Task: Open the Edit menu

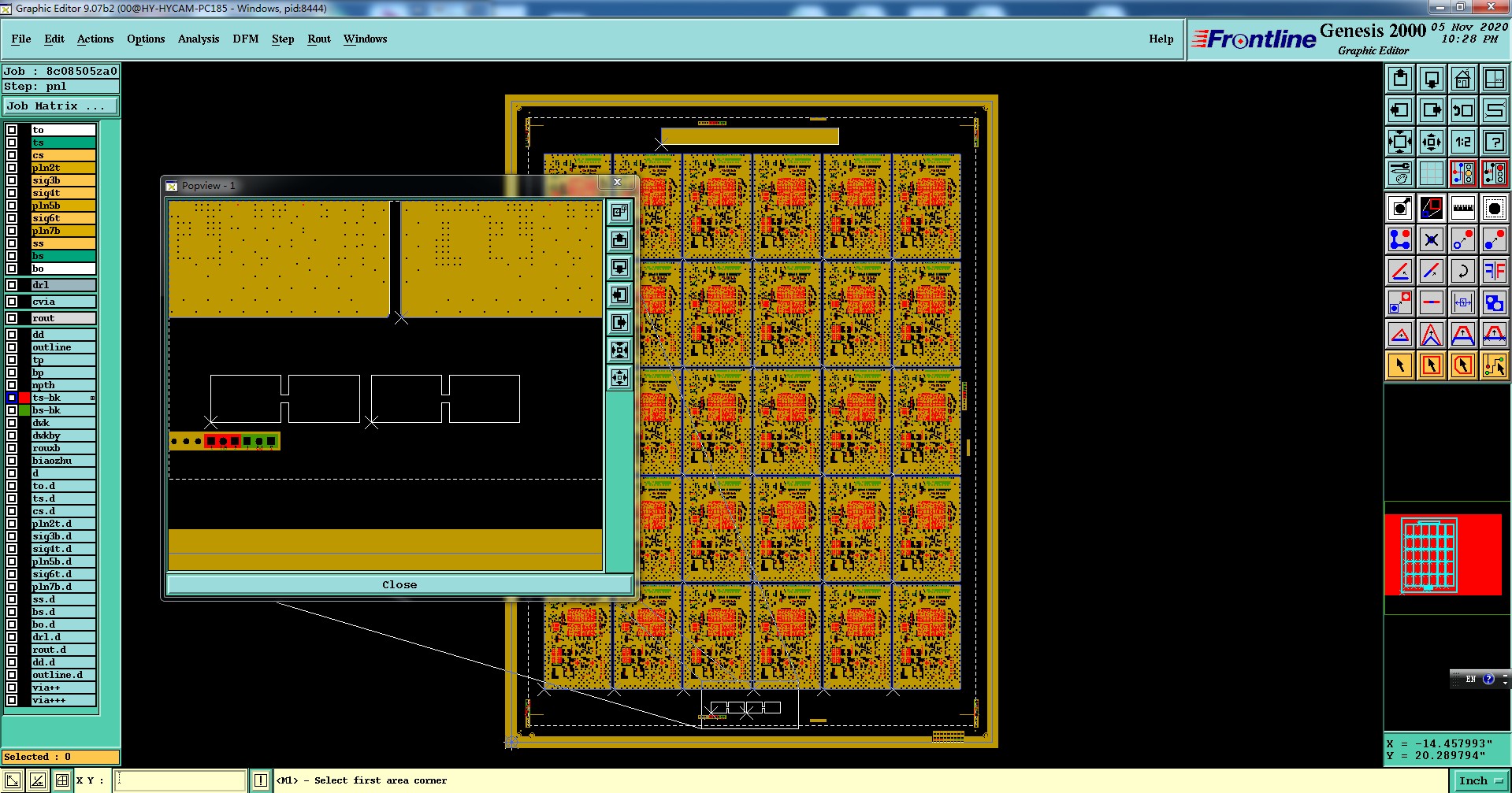Action: (x=54, y=39)
